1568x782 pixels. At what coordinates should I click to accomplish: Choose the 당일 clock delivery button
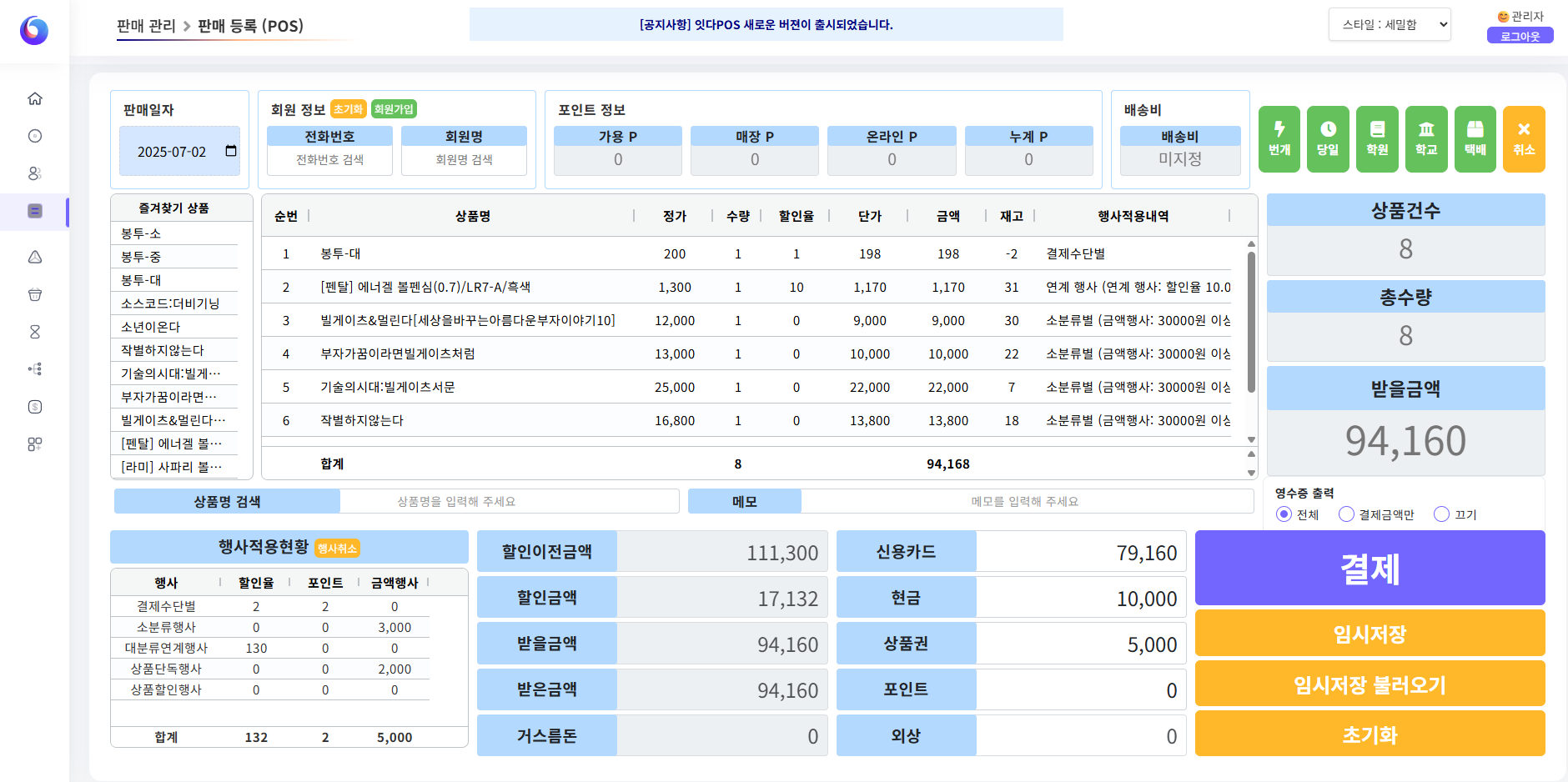point(1328,139)
